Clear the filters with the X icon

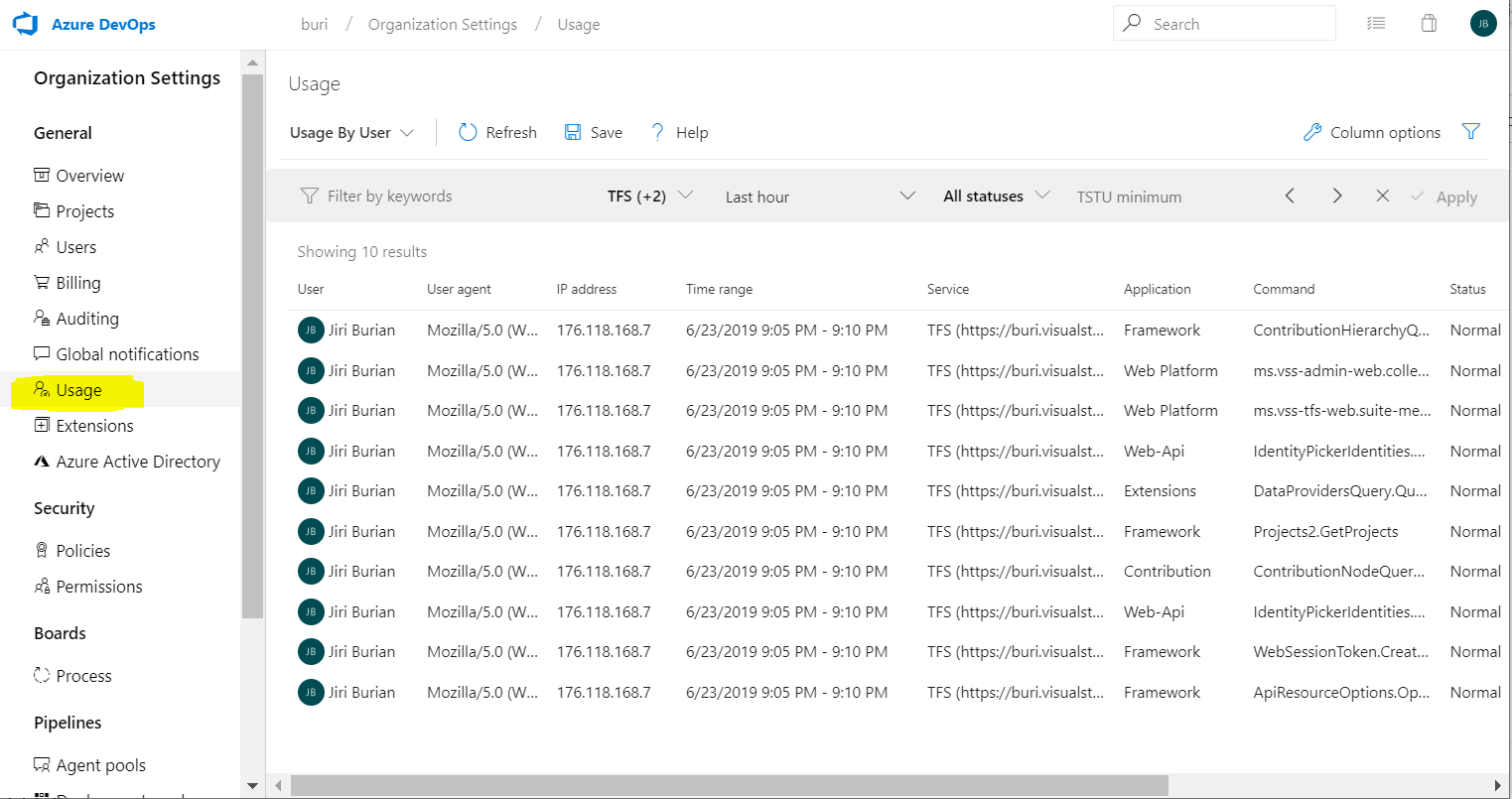pos(1382,196)
